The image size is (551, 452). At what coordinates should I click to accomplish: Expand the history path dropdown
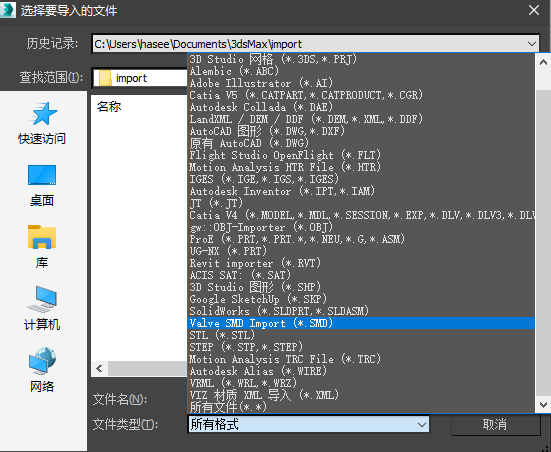pyautogui.click(x=531, y=44)
